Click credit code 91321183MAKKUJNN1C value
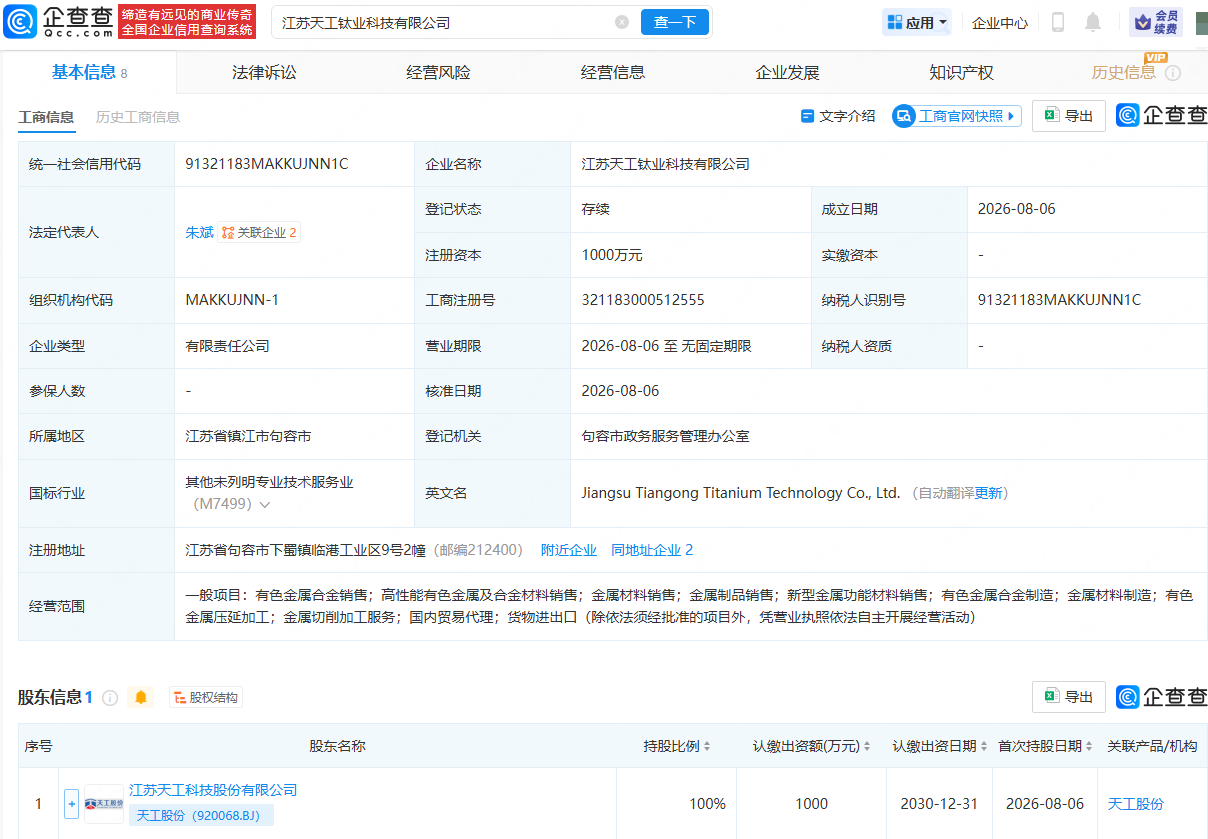 [x=267, y=164]
